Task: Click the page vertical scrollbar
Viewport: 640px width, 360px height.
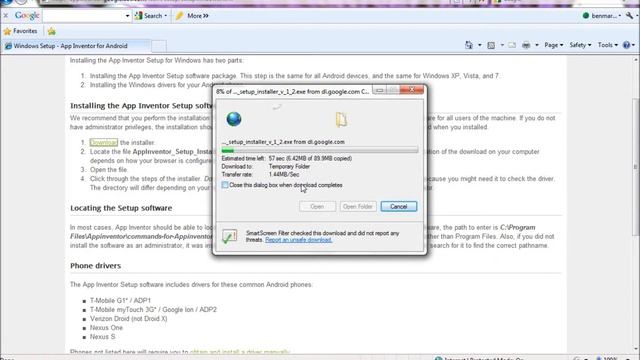Action: click(635, 167)
